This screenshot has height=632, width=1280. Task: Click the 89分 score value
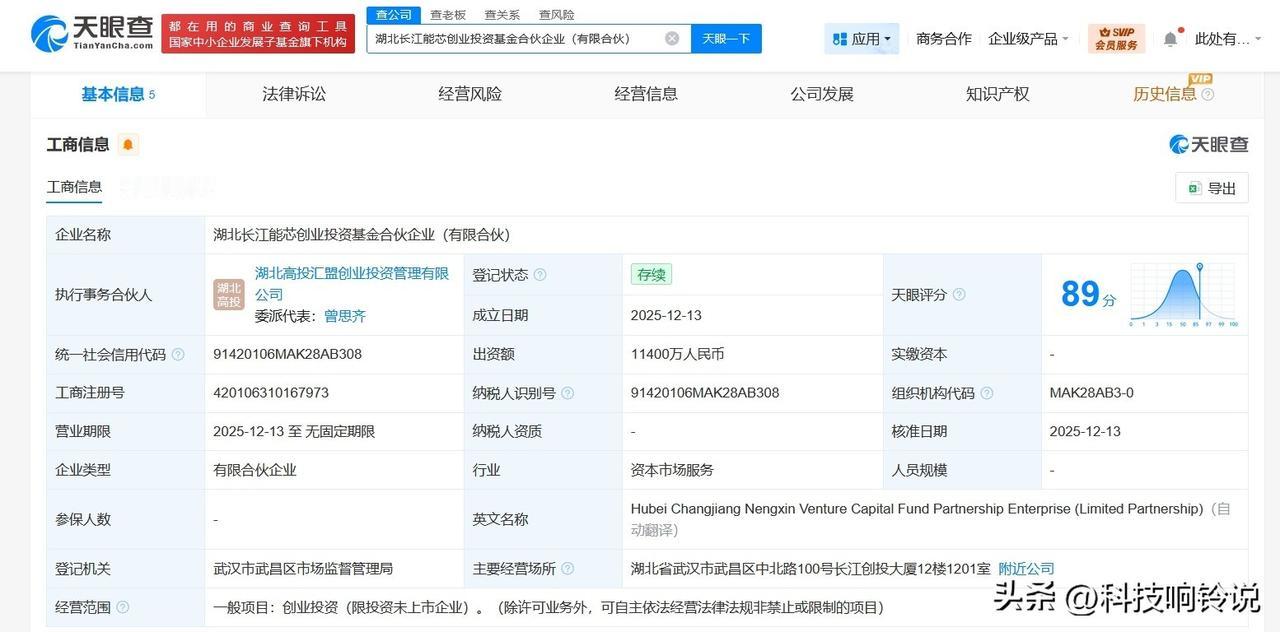point(1088,294)
